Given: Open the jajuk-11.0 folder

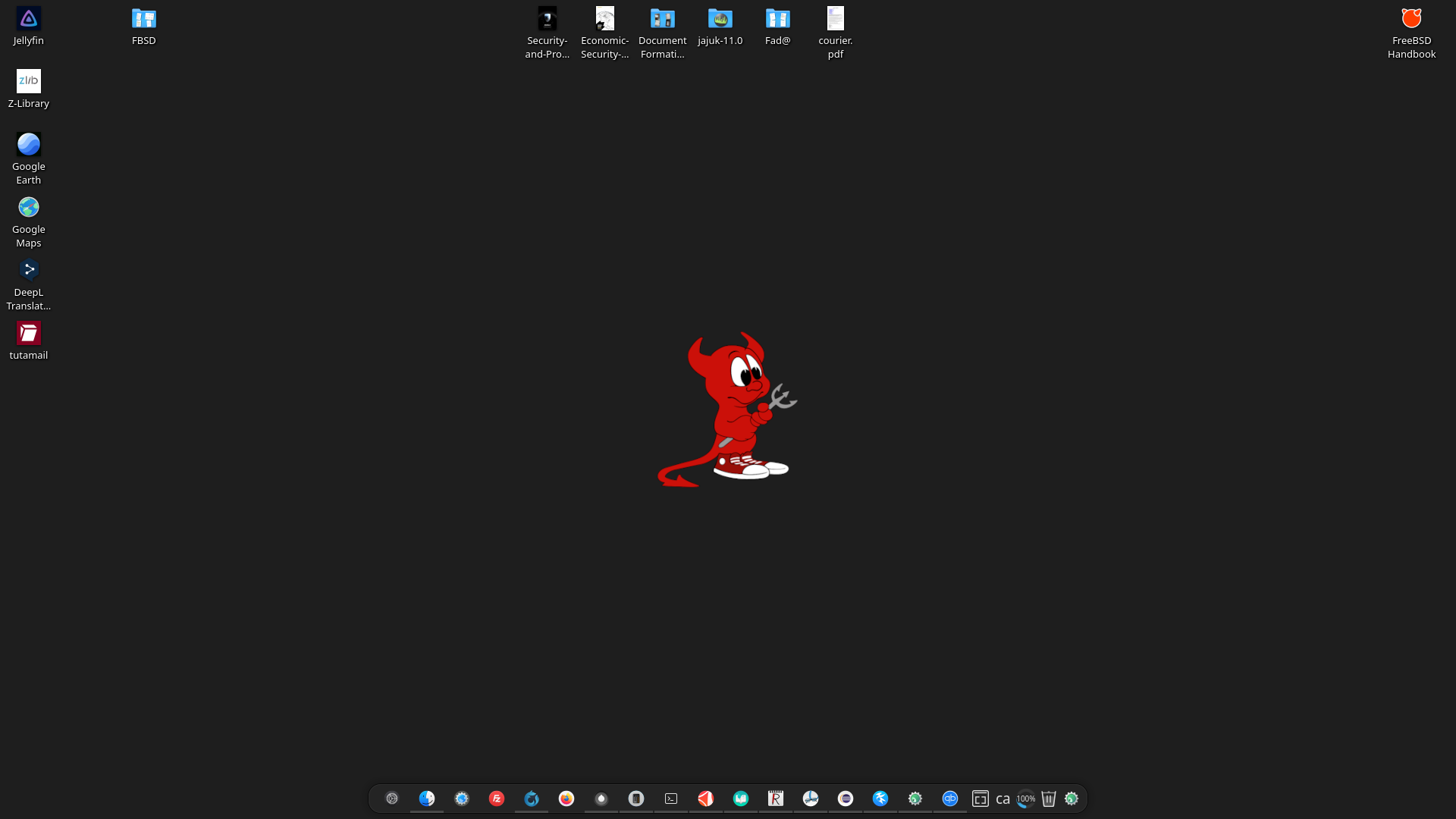Looking at the screenshot, I should tap(720, 19).
